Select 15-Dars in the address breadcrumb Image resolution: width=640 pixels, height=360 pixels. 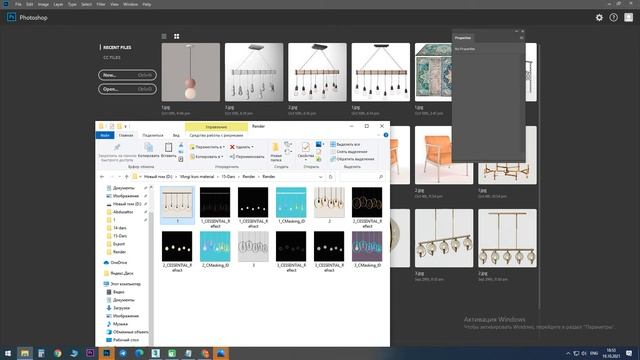[x=228, y=177]
